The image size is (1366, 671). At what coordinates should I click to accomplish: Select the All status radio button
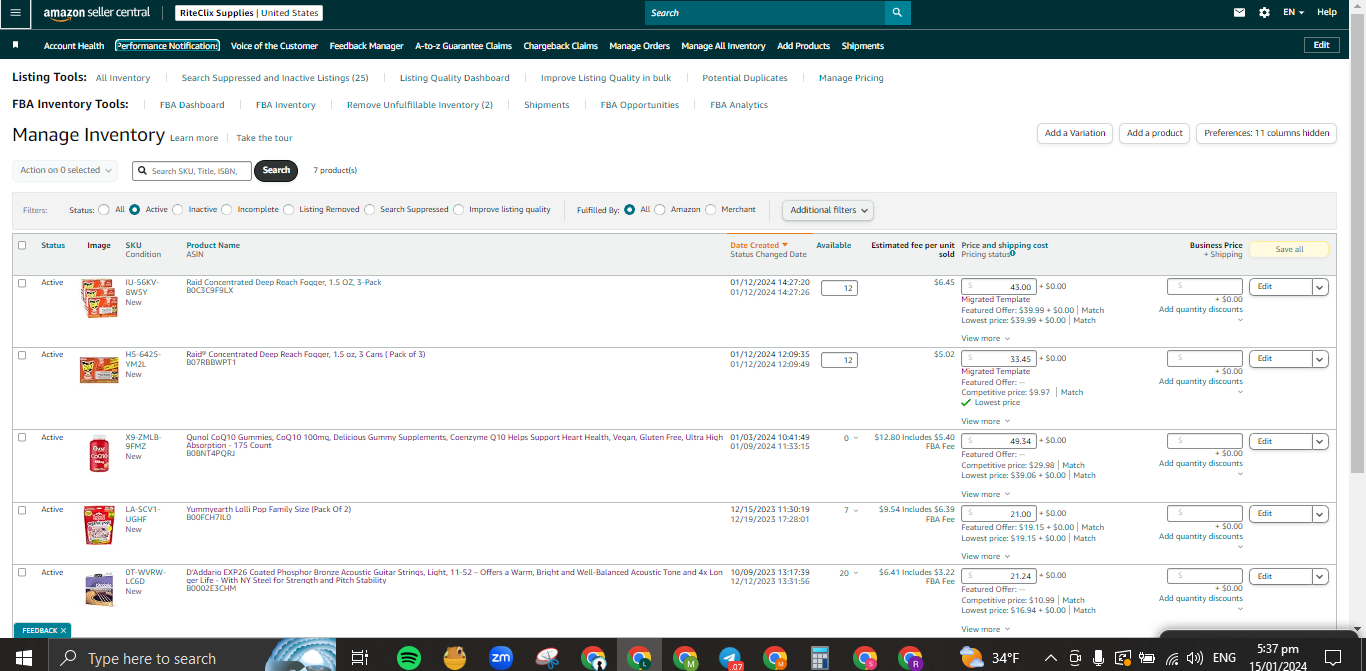[104, 210]
